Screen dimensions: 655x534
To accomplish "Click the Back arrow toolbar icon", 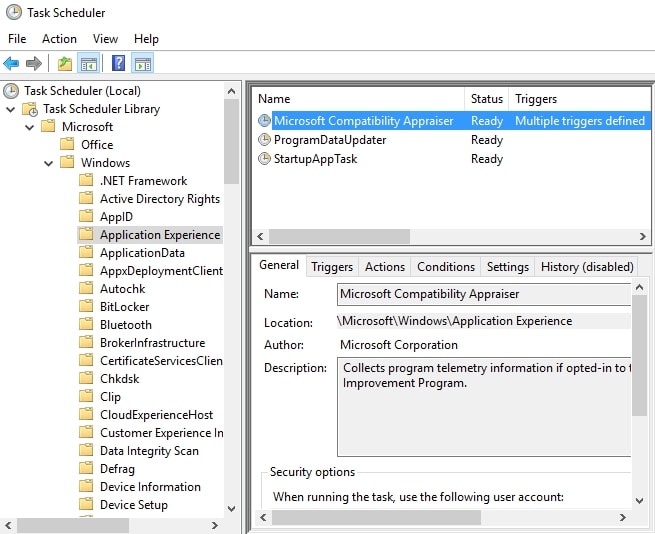I will pyautogui.click(x=11, y=64).
